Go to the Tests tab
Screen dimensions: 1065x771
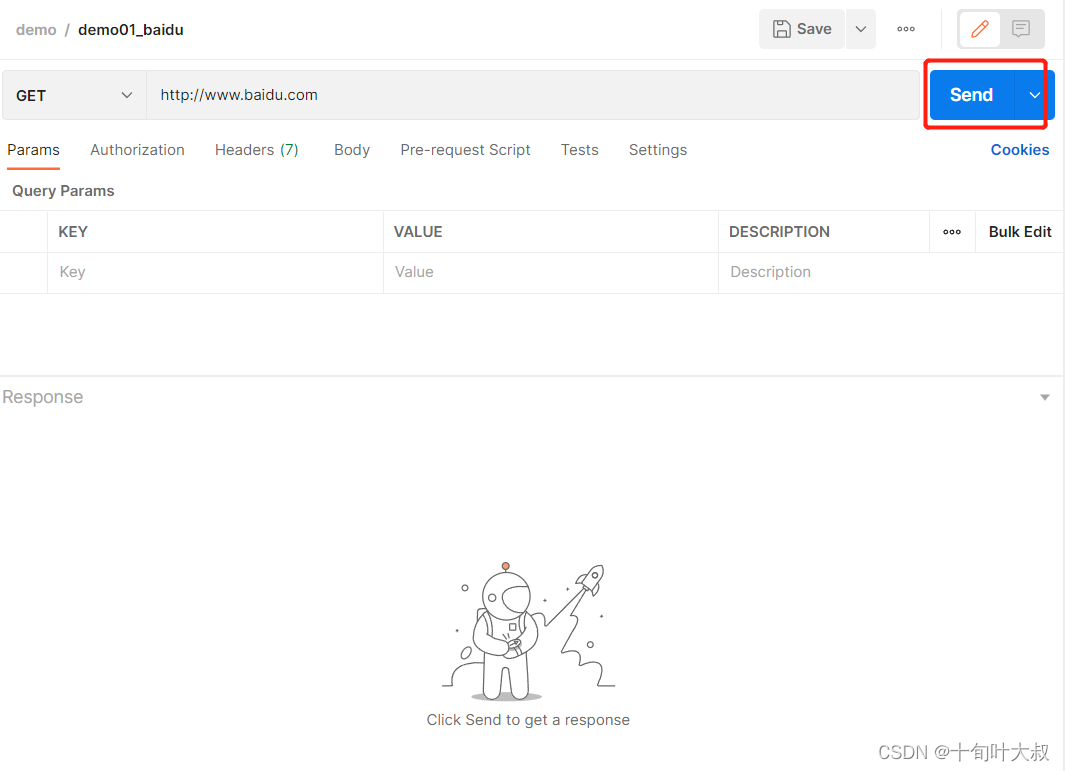(x=579, y=150)
